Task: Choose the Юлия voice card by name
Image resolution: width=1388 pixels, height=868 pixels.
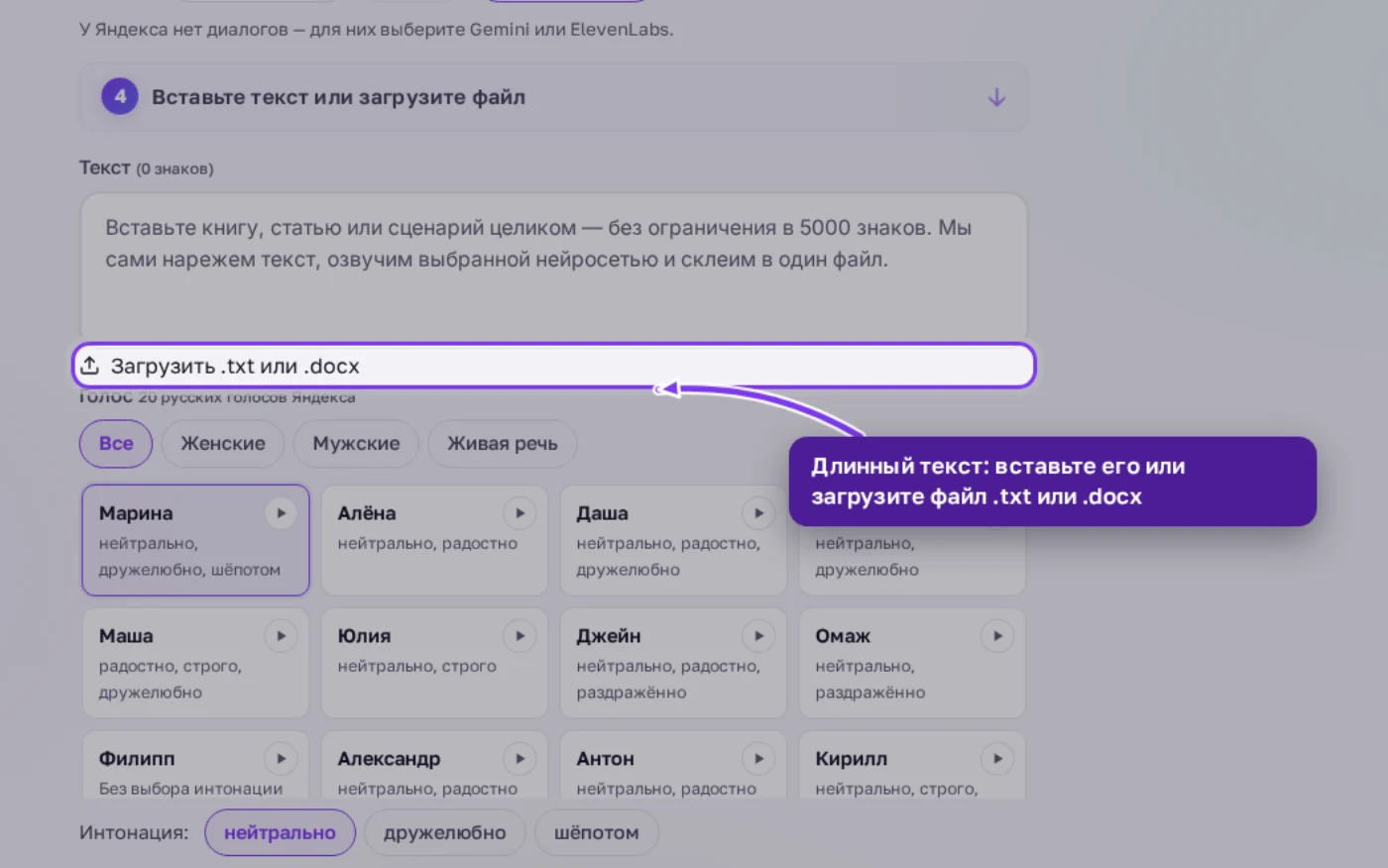Action: click(x=364, y=636)
